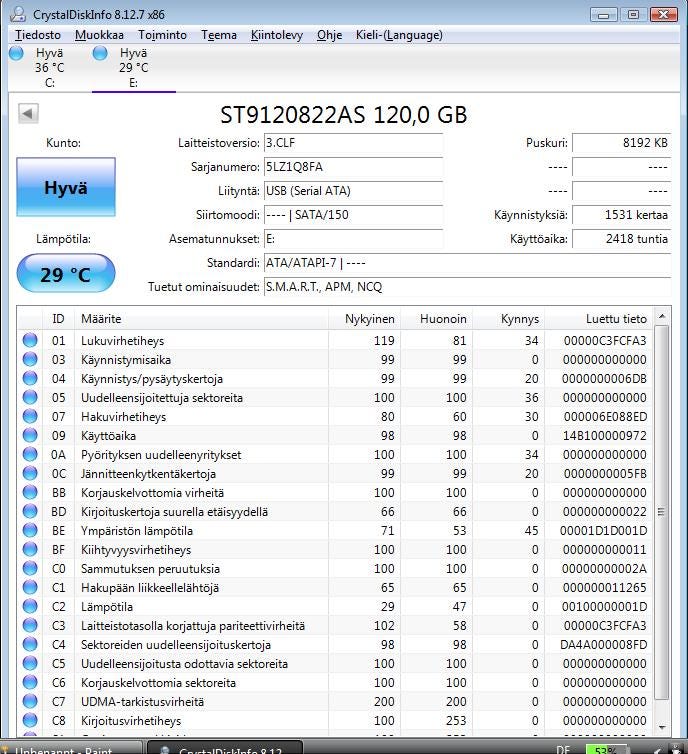688x754 pixels.
Task: Click the Hyvä health status button
Action: point(66,187)
